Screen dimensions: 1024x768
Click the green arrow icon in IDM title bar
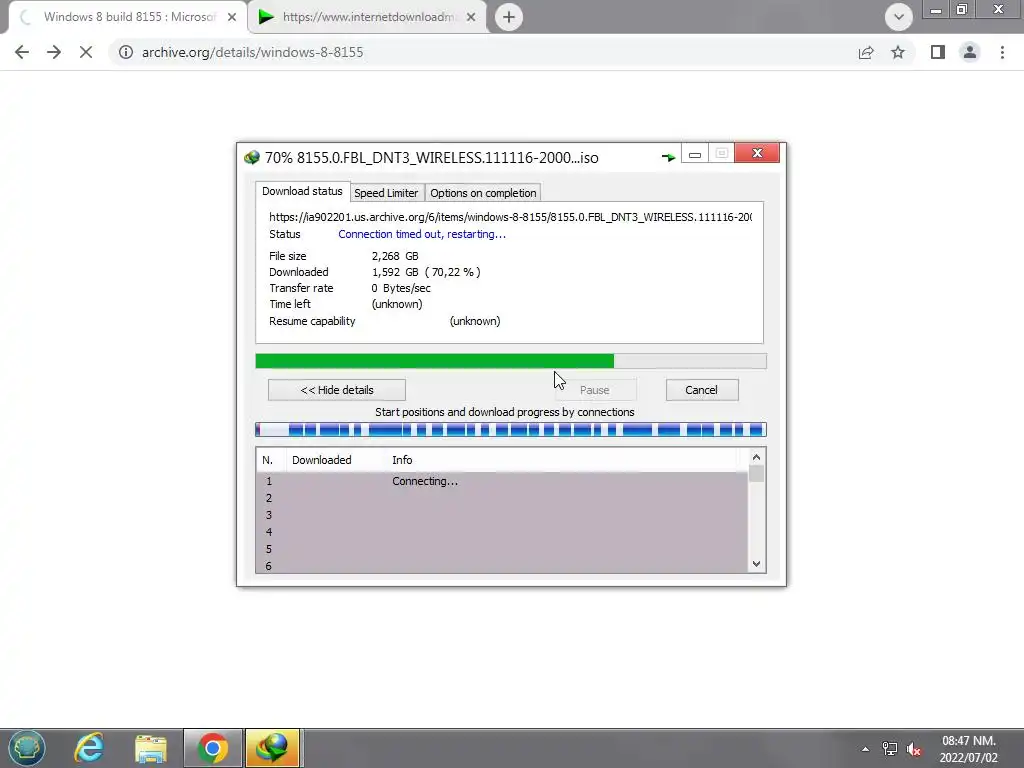[x=668, y=157]
